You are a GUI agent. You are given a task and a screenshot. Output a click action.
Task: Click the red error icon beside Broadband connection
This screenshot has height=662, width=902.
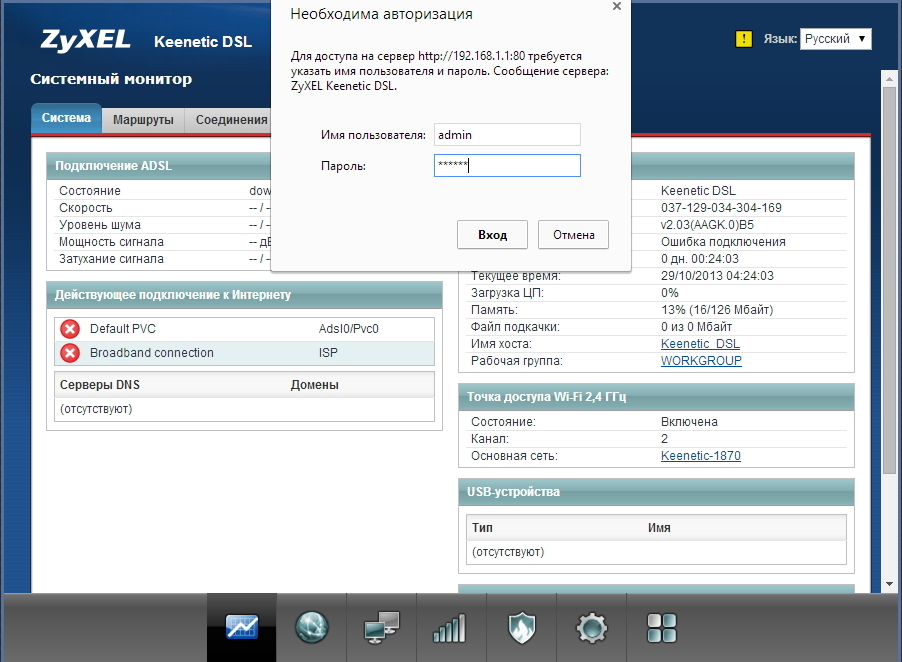point(70,353)
